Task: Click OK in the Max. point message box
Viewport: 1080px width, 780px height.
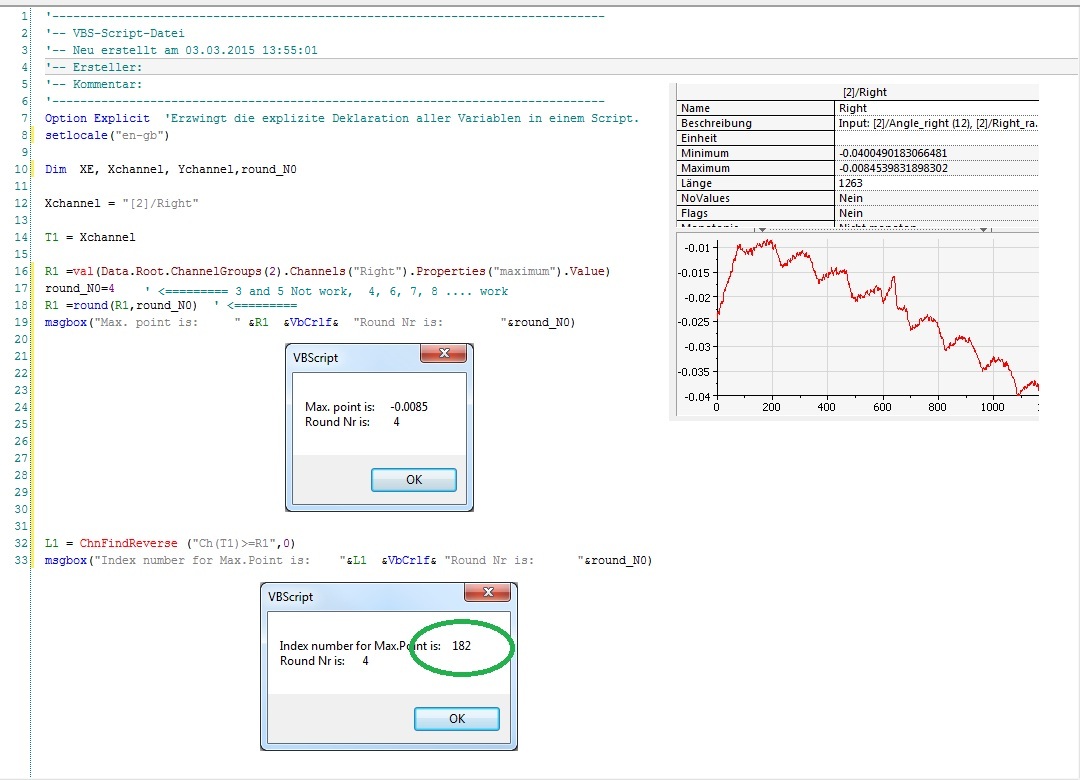Action: (x=413, y=480)
